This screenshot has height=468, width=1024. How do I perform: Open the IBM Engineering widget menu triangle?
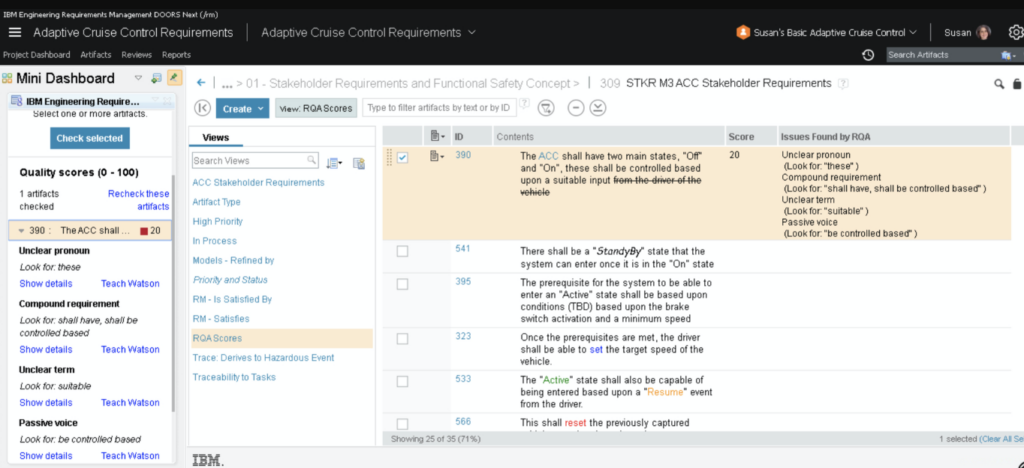[155, 101]
